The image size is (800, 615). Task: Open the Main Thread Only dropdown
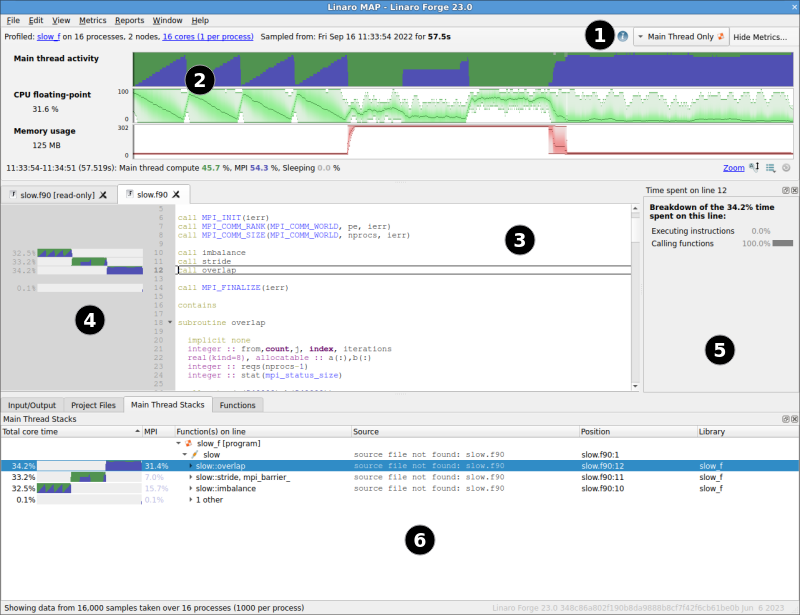point(681,37)
